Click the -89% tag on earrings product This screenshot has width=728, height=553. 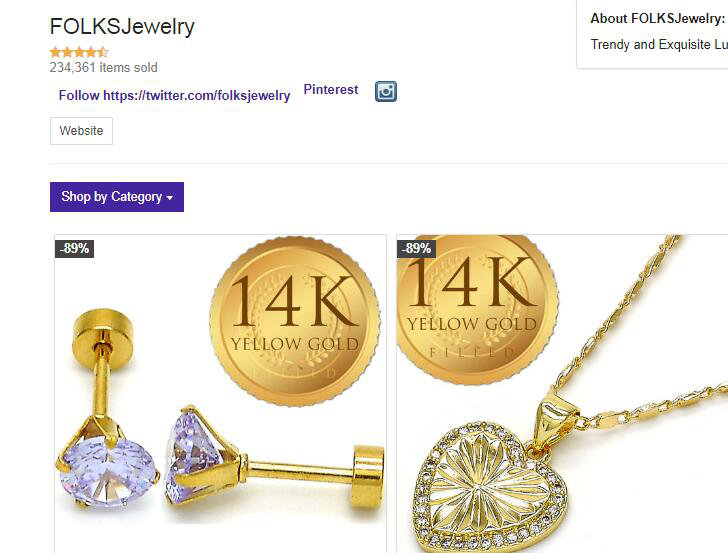coord(75,248)
